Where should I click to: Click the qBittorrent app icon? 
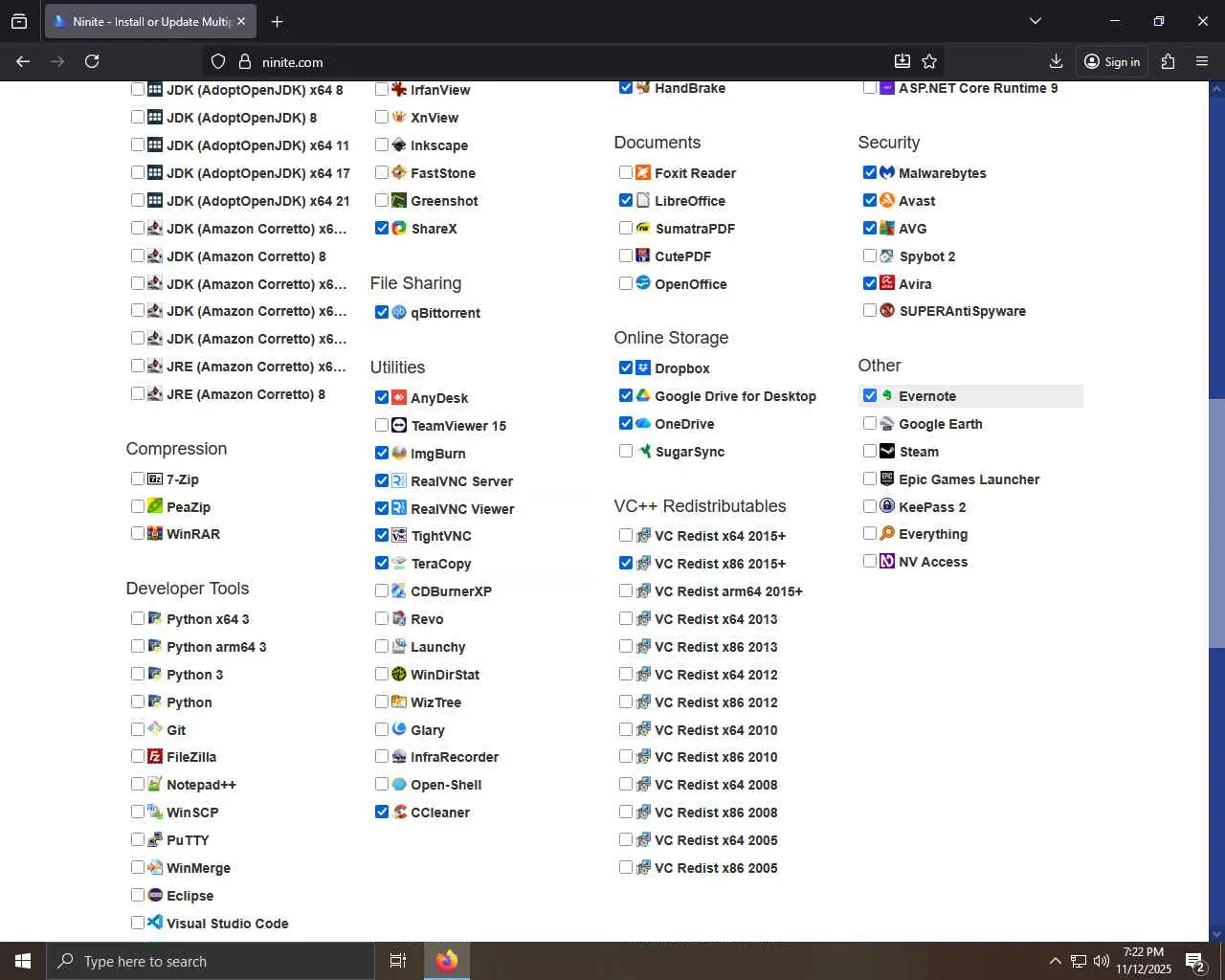tap(399, 312)
